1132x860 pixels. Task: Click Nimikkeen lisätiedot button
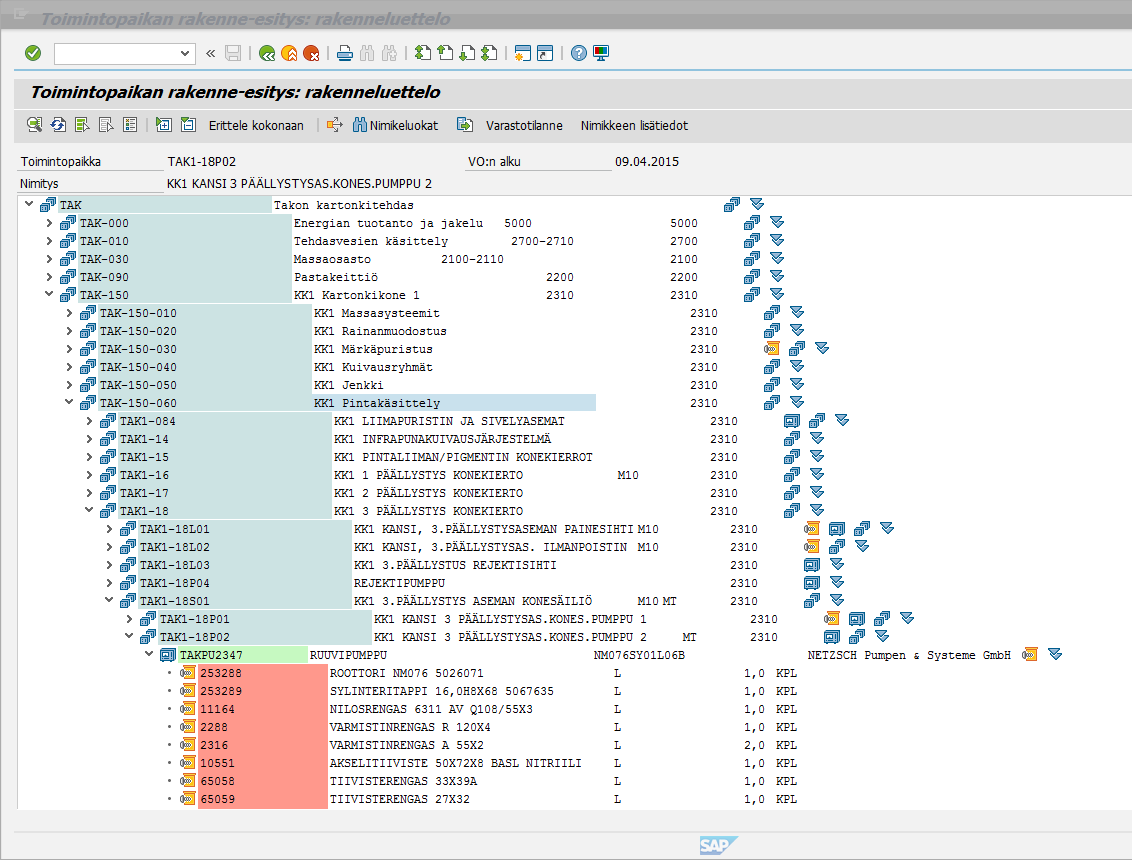634,126
